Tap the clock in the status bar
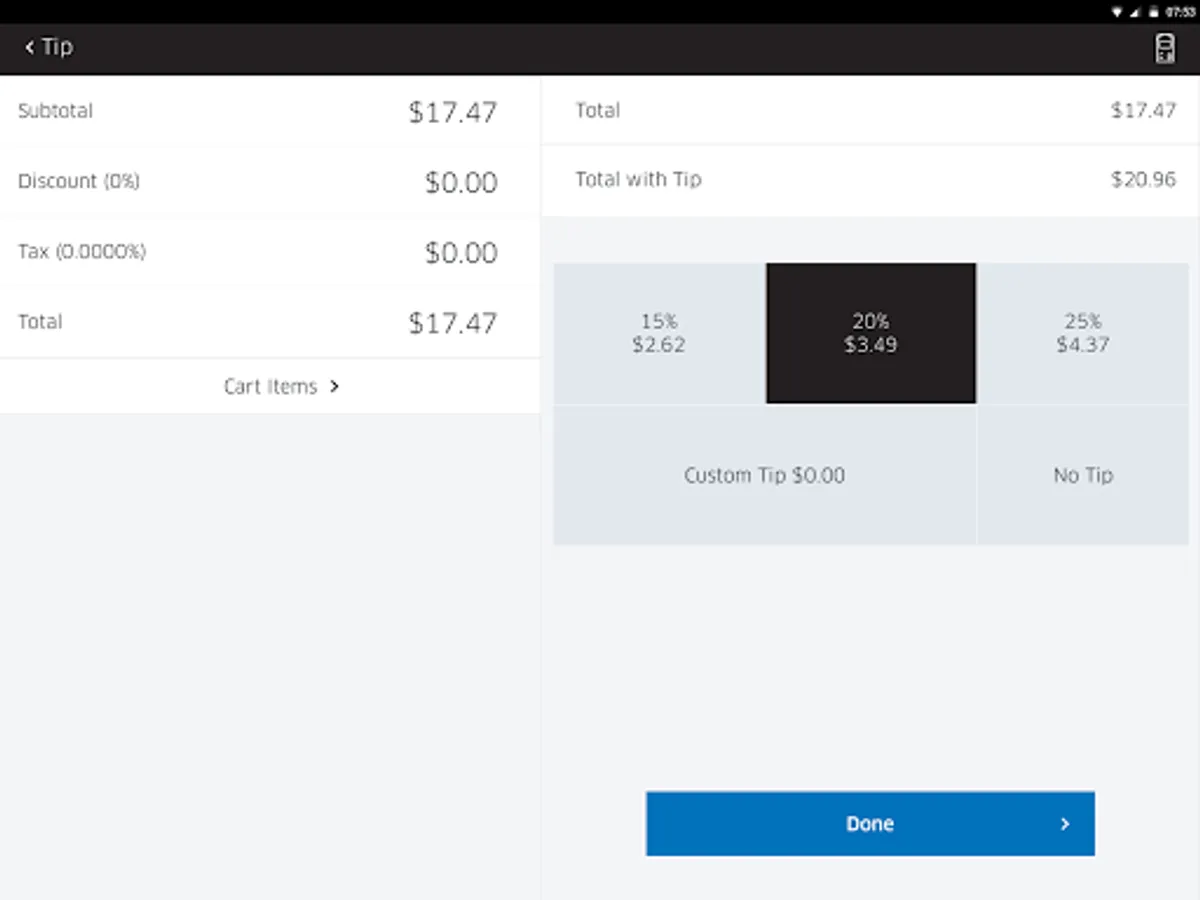 point(1180,12)
